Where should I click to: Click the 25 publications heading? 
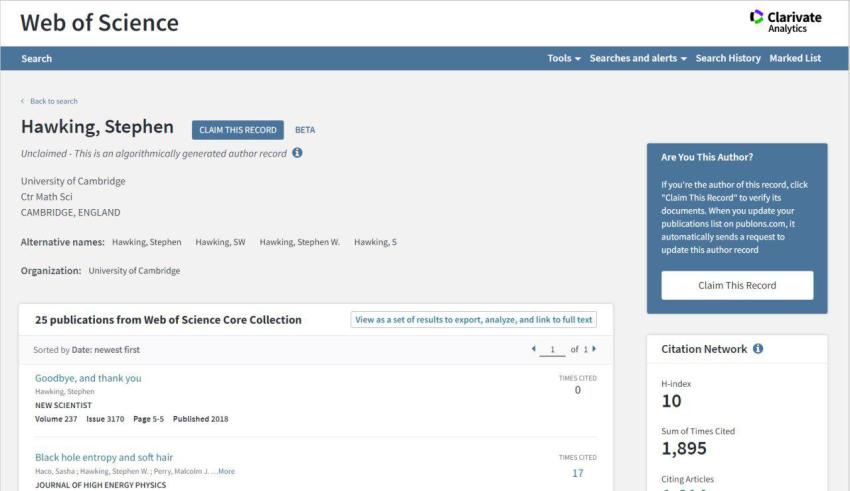[168, 320]
